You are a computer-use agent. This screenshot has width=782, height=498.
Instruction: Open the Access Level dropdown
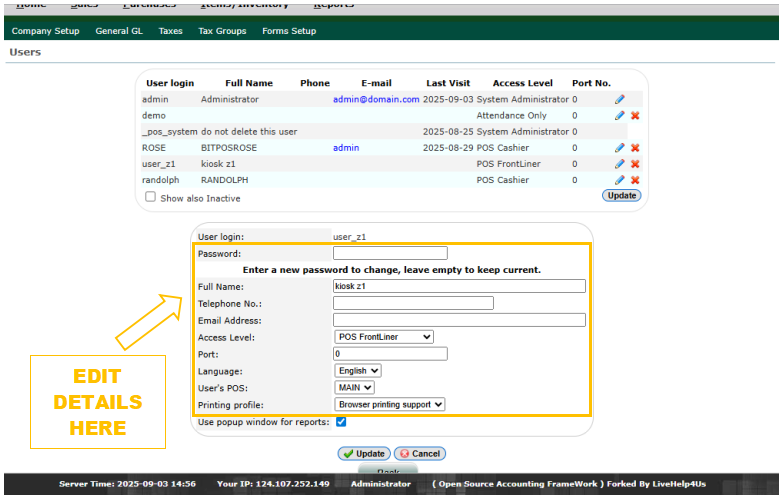point(384,337)
